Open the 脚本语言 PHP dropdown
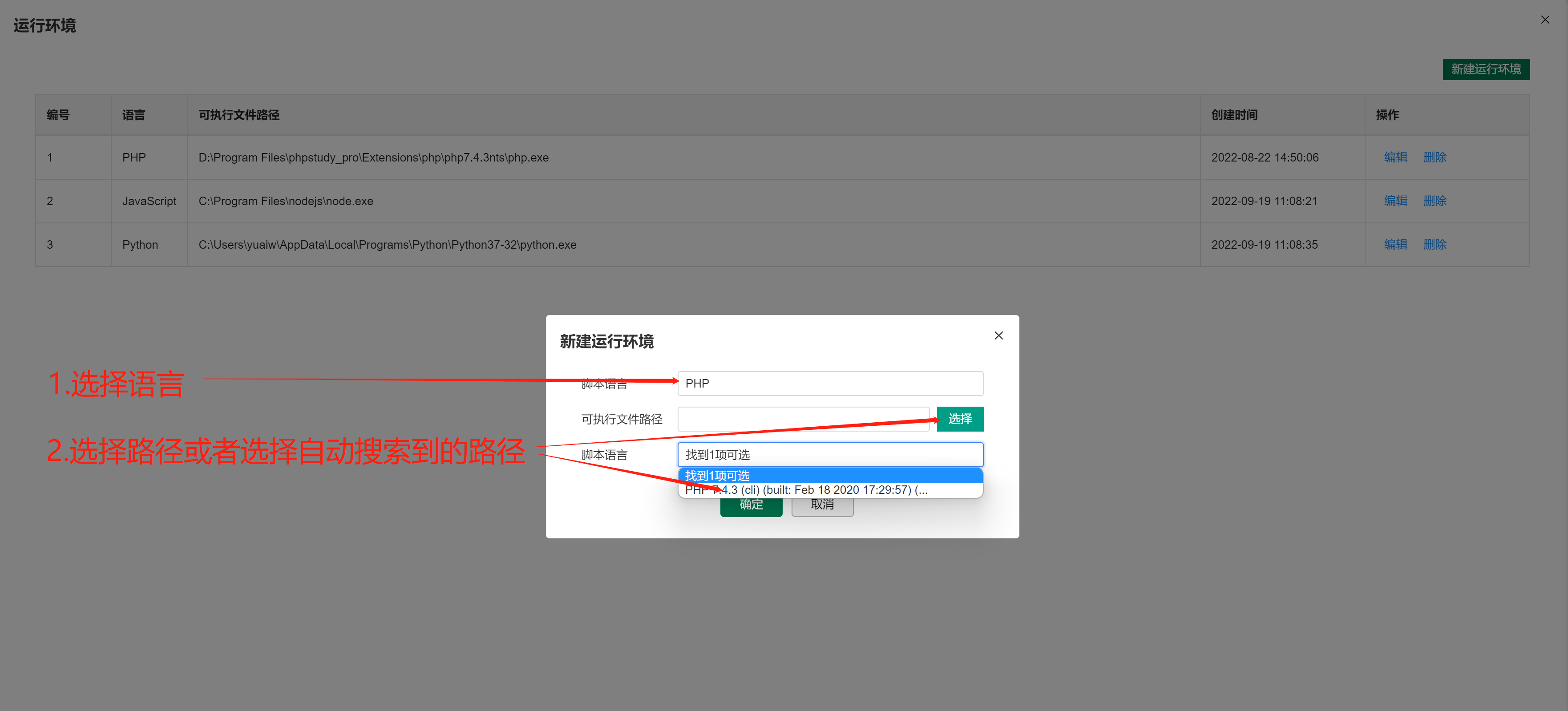1568x711 pixels. point(830,384)
